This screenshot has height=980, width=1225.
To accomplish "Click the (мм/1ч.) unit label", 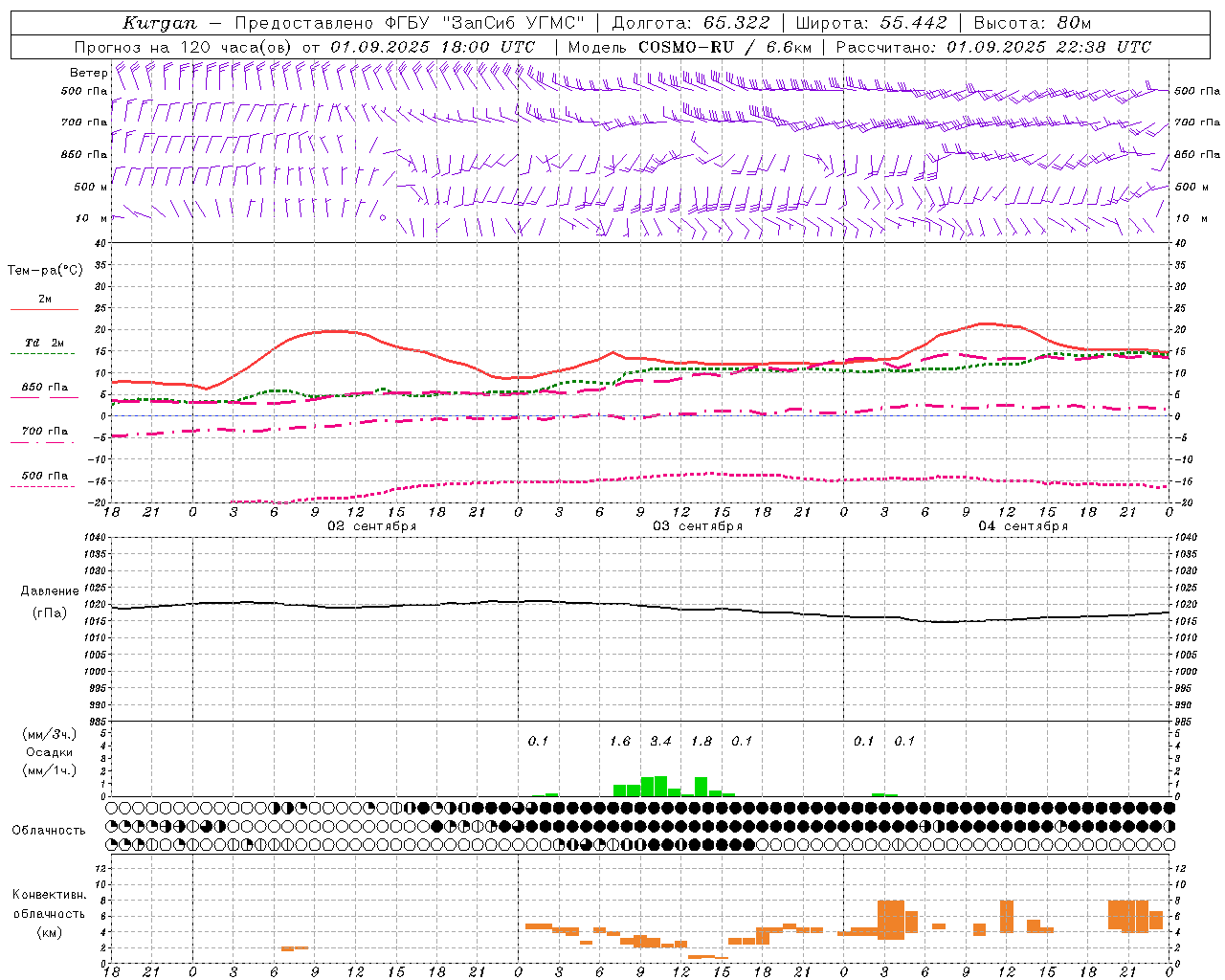I will (x=50, y=770).
